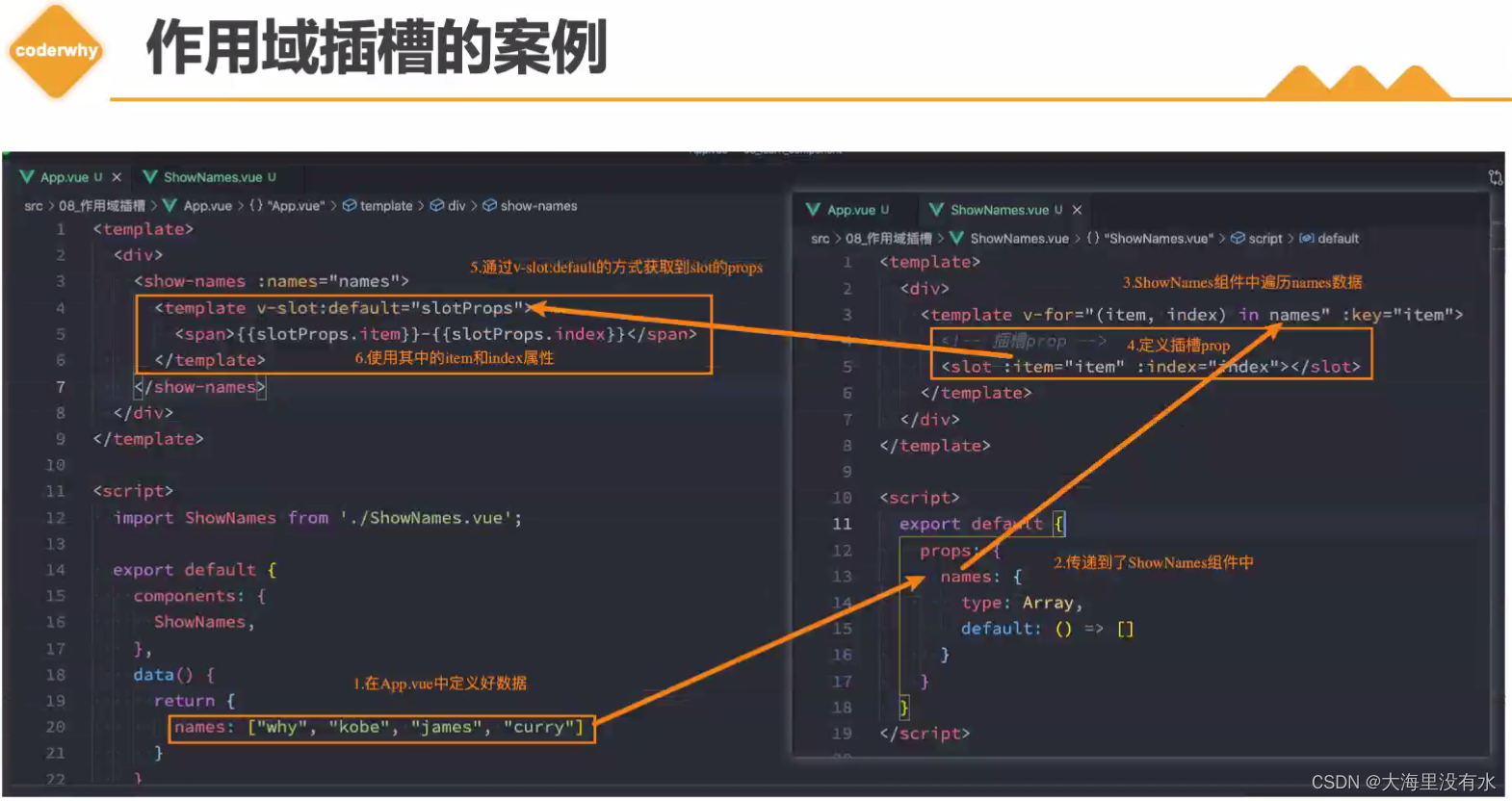Click 08_作用域插槽 breadcrumb in right editor

[889, 239]
